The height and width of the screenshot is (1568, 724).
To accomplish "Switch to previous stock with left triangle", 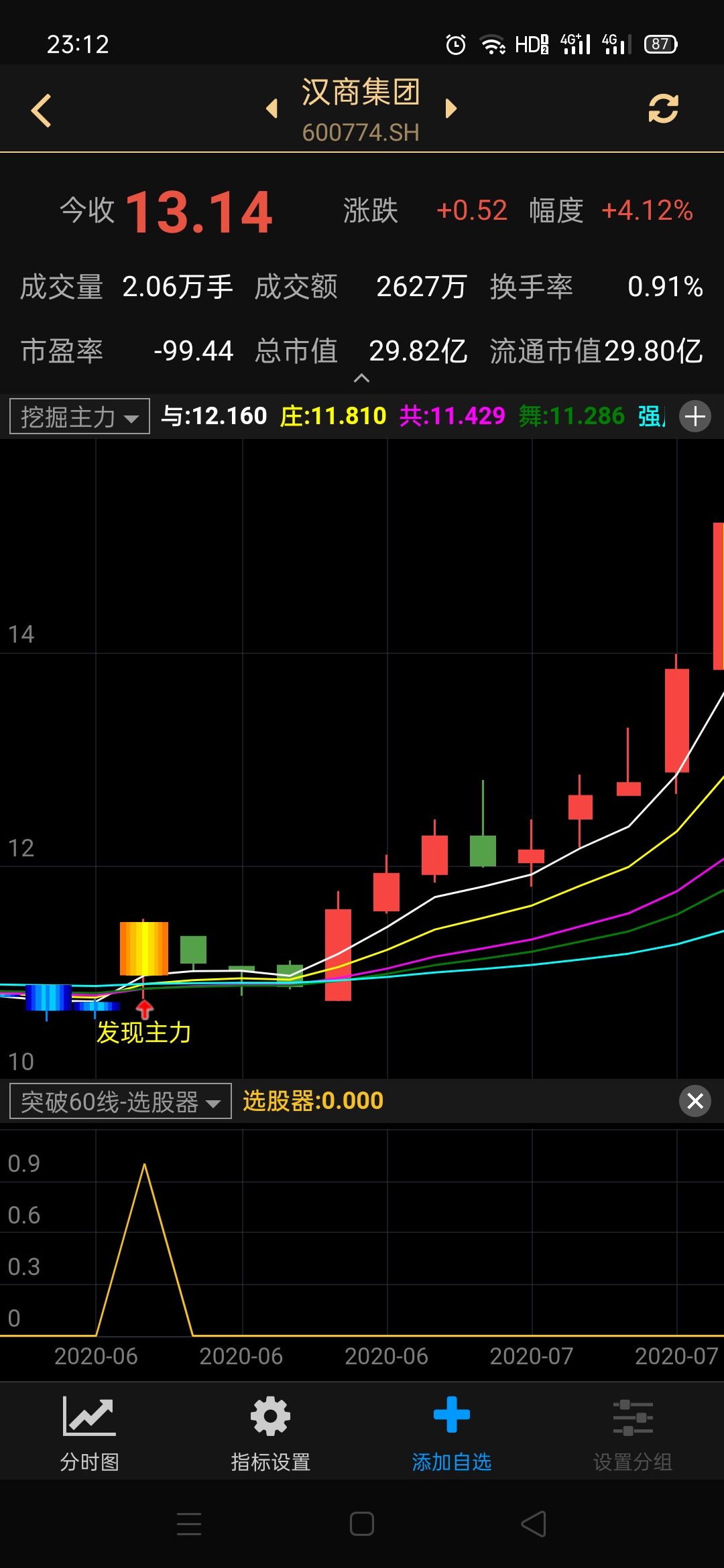I will (x=272, y=109).
